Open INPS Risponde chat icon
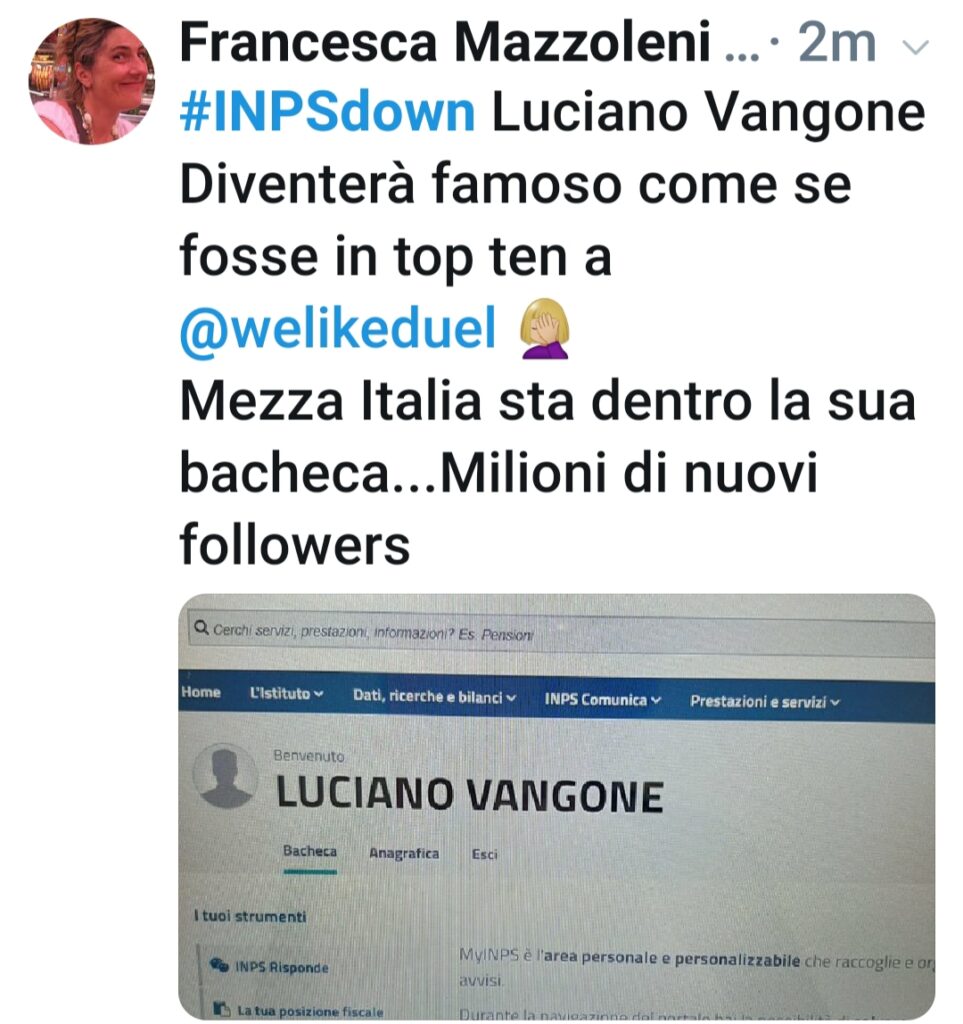The height and width of the screenshot is (1024, 963). point(219,965)
